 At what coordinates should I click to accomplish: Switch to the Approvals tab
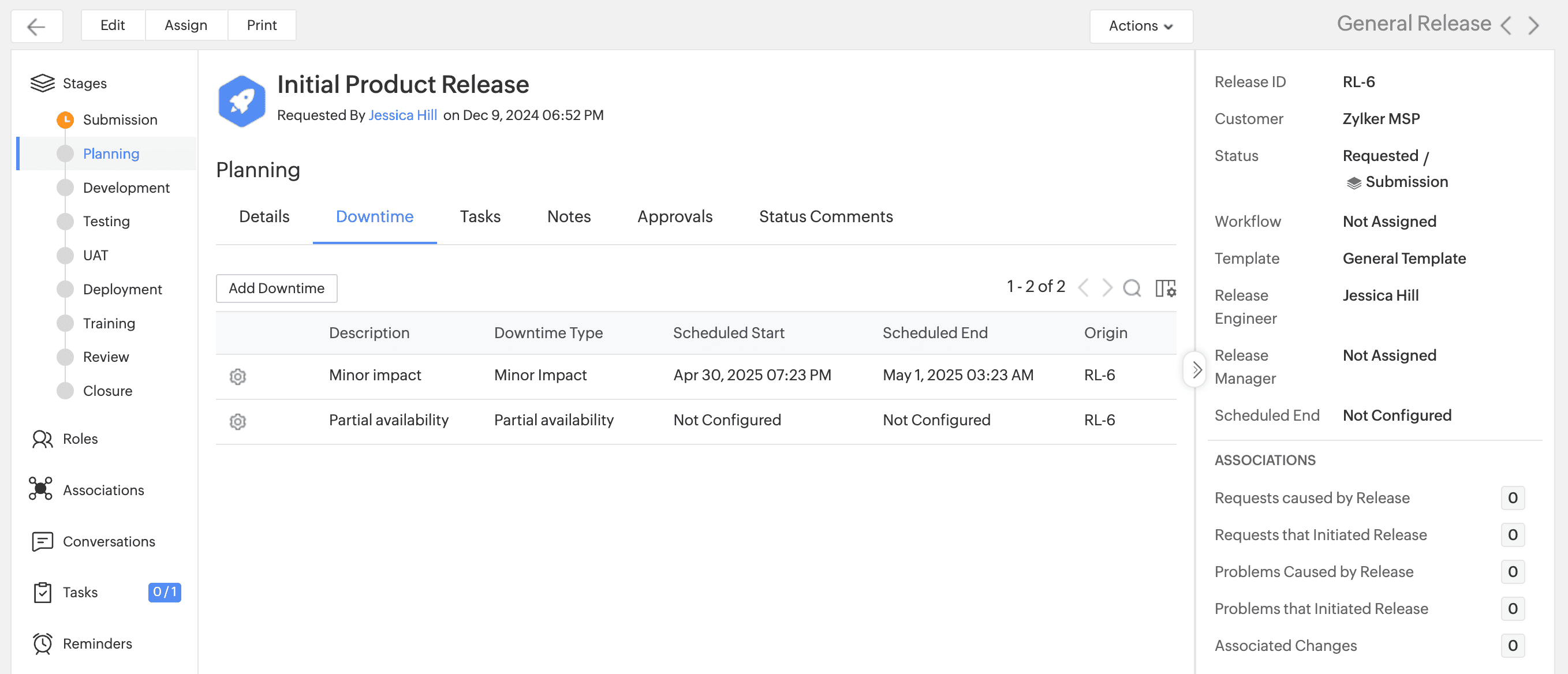point(674,216)
